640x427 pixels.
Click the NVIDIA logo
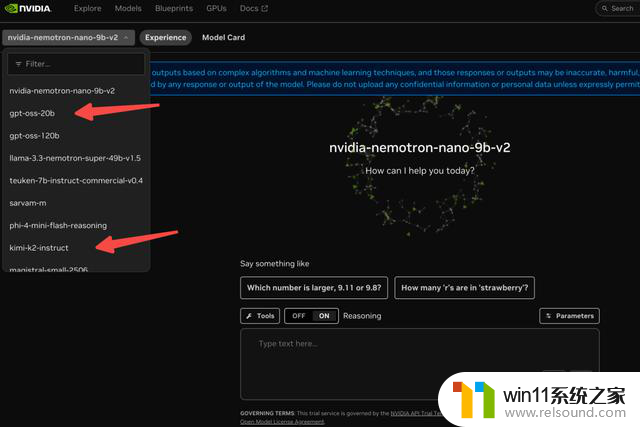pyautogui.click(x=28, y=8)
